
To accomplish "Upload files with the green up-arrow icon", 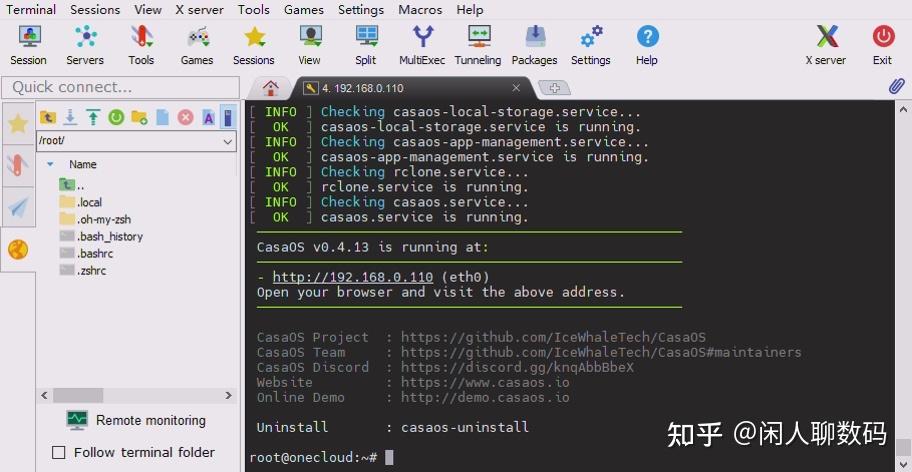I will [93, 117].
